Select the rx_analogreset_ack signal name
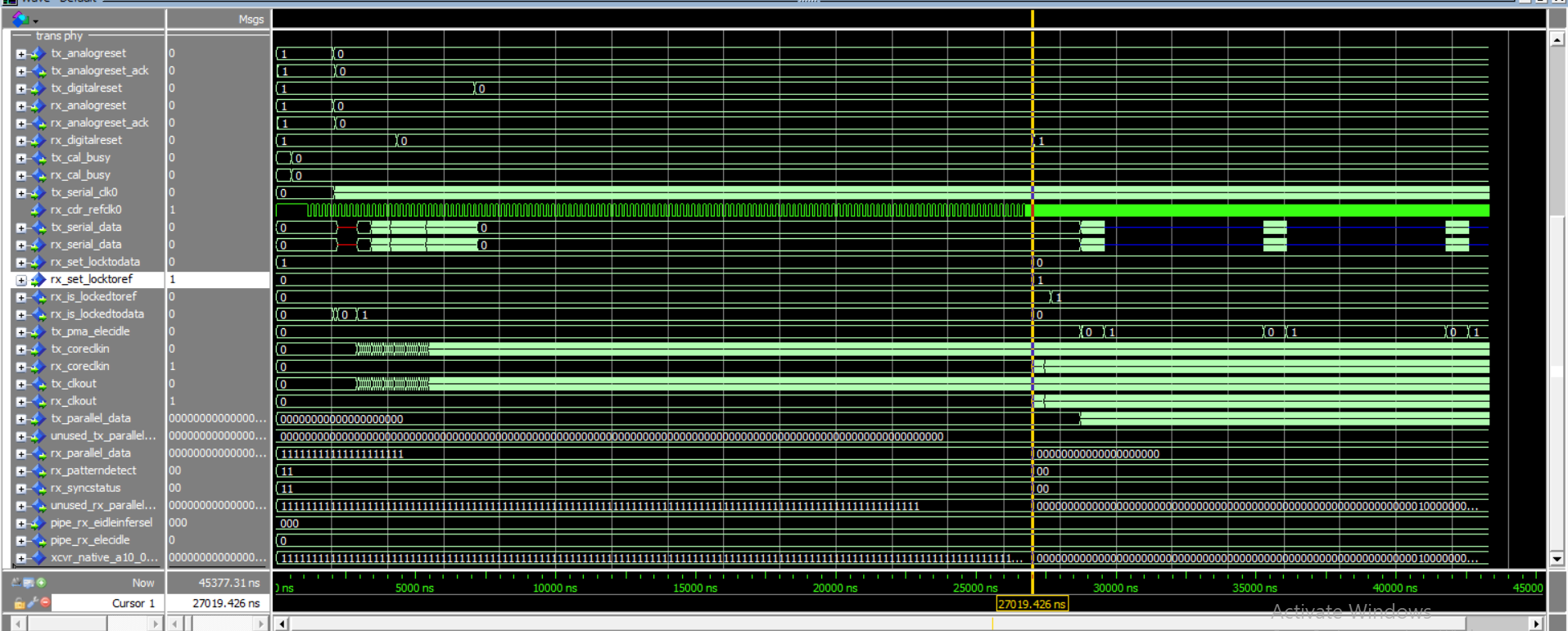This screenshot has height=631, width=1568. tap(100, 123)
